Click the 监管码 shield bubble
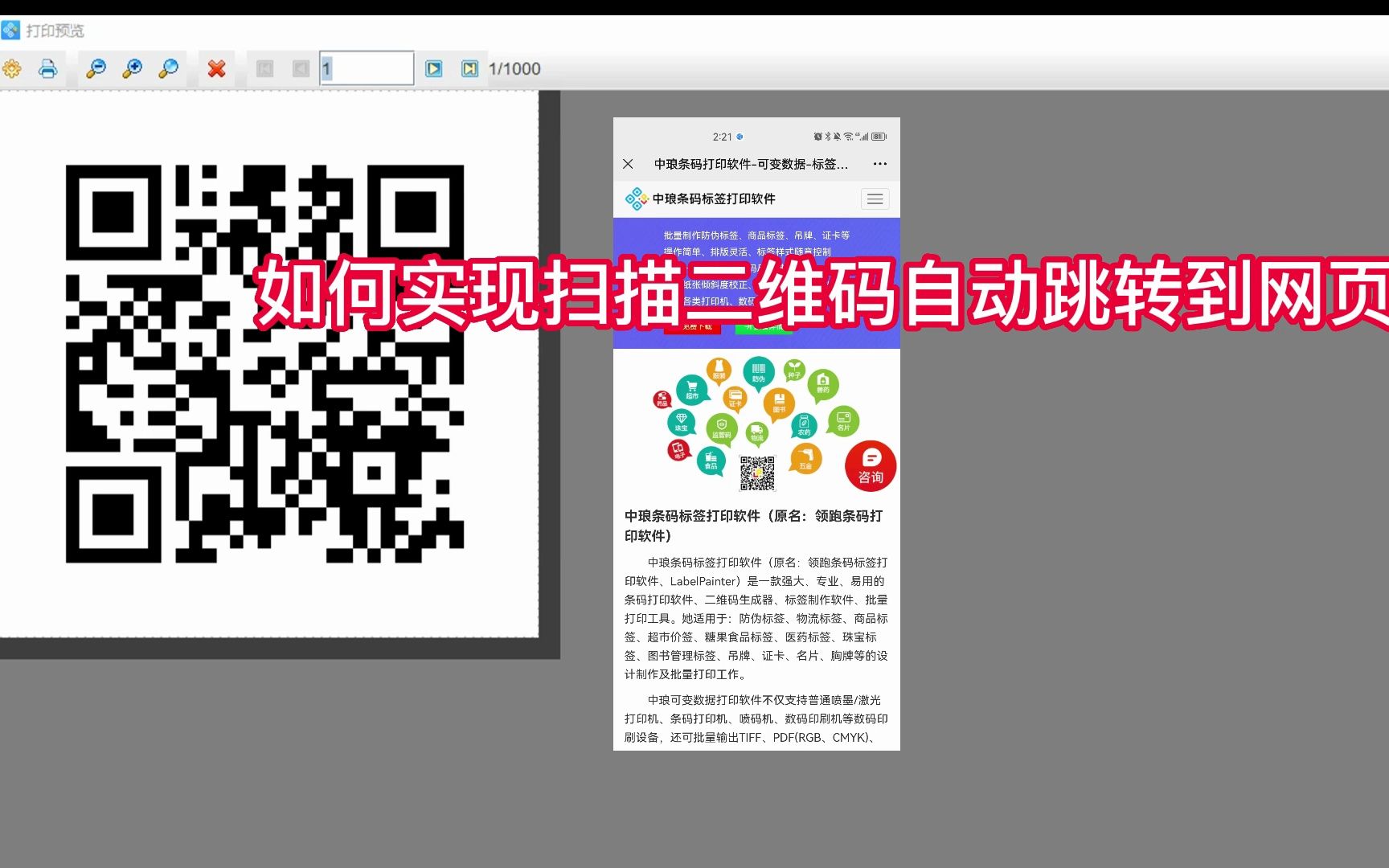 point(722,428)
